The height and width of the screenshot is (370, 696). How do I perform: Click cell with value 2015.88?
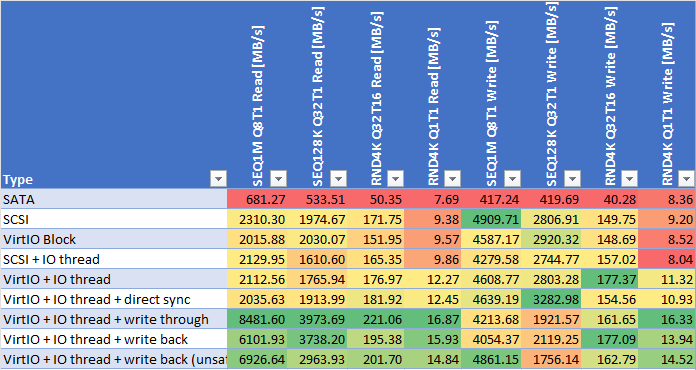(257, 239)
